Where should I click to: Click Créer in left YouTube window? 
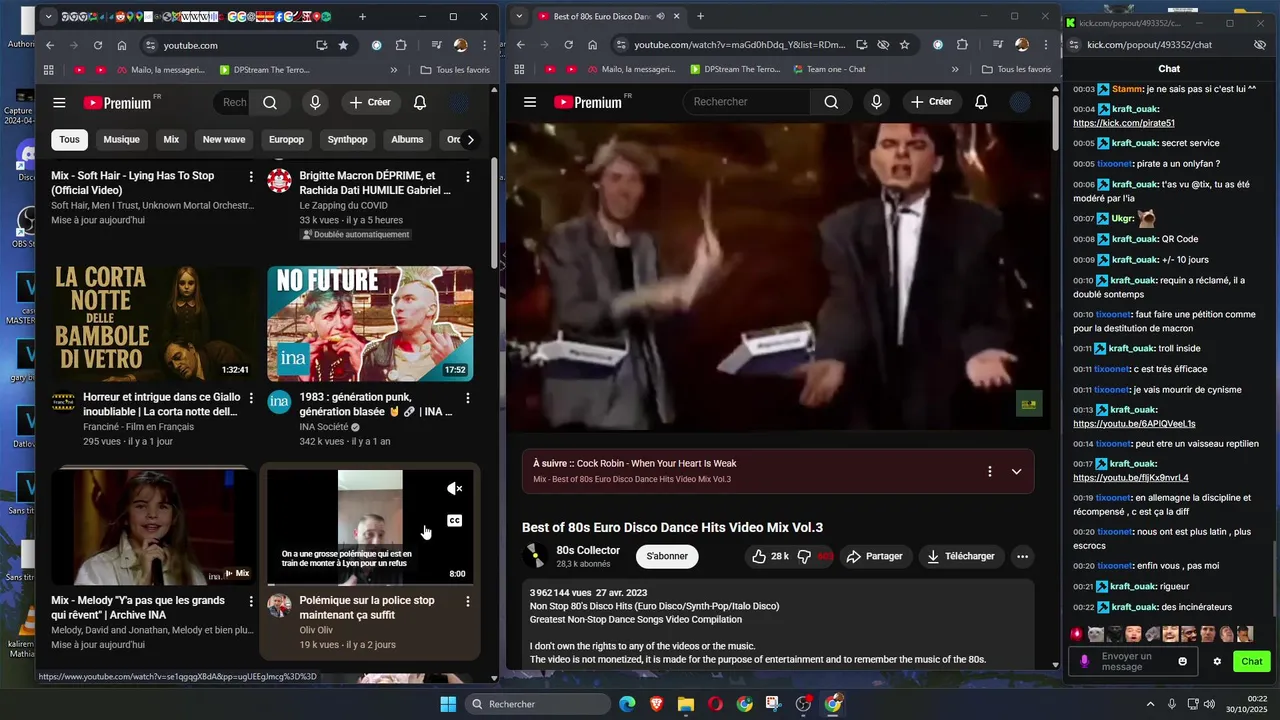[369, 103]
